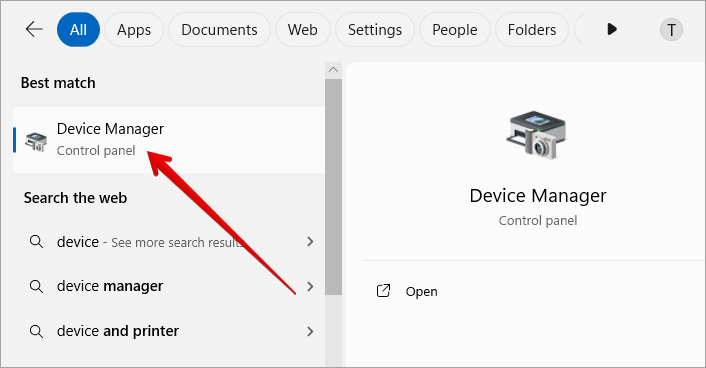Click Open to launch Device Manager

[x=421, y=291]
